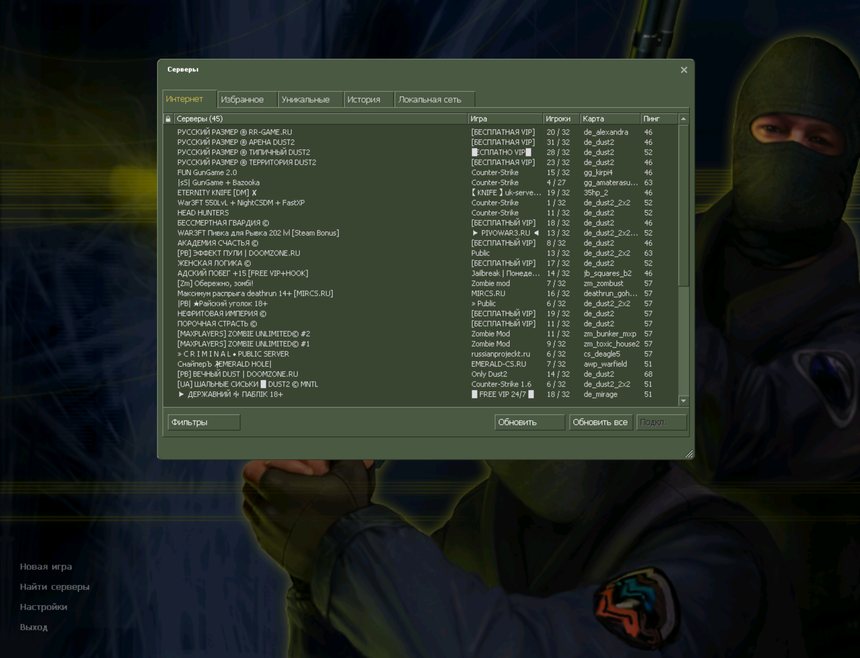Sort by Игроки column header
The image size is (860, 658).
[x=561, y=119]
